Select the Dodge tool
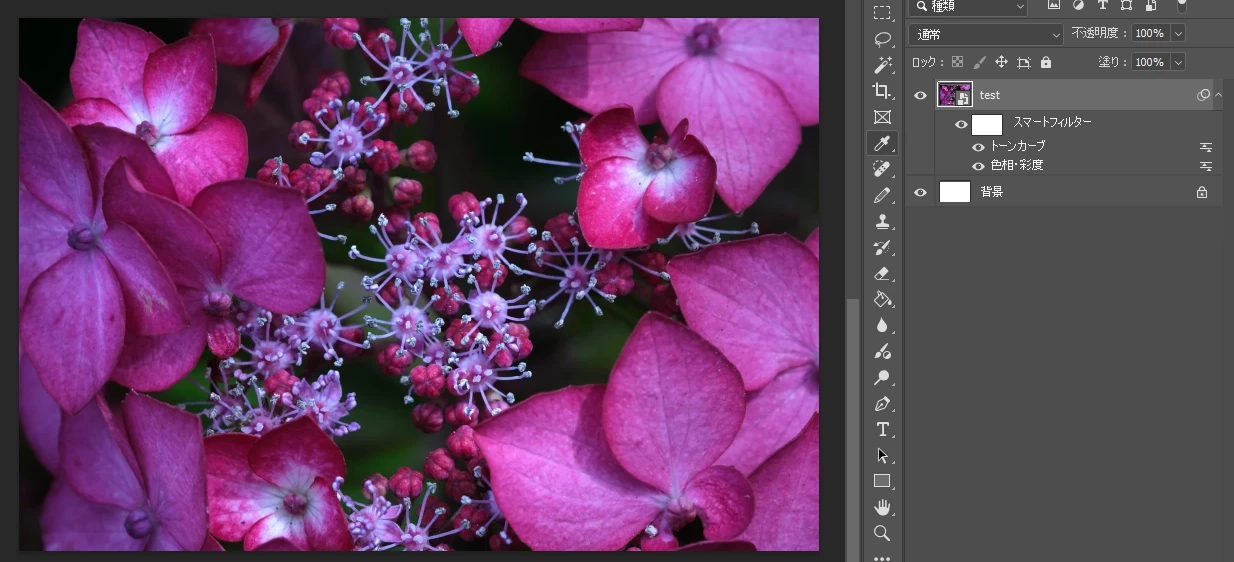The image size is (1234, 562). click(882, 377)
